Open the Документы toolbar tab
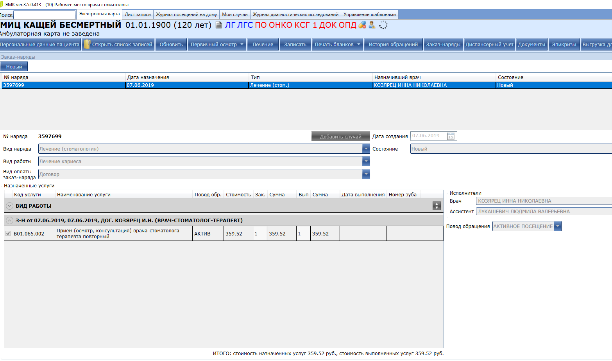 click(x=532, y=44)
